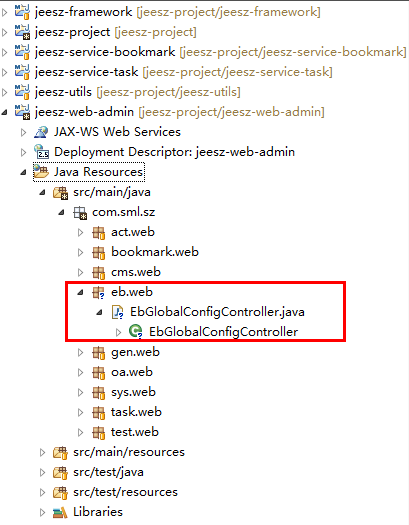The image size is (409, 525).
Task: Click the test.web package icon
Action: 99,432
